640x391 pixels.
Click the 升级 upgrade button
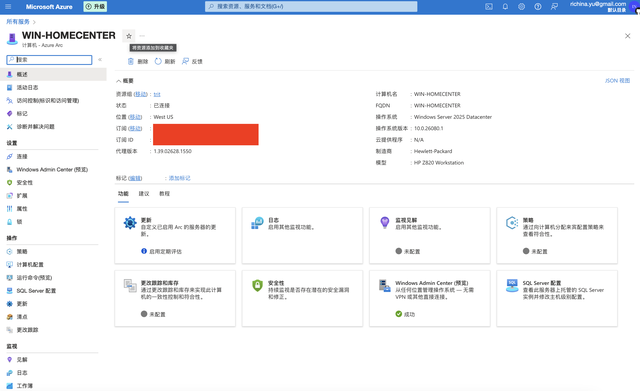click(95, 7)
